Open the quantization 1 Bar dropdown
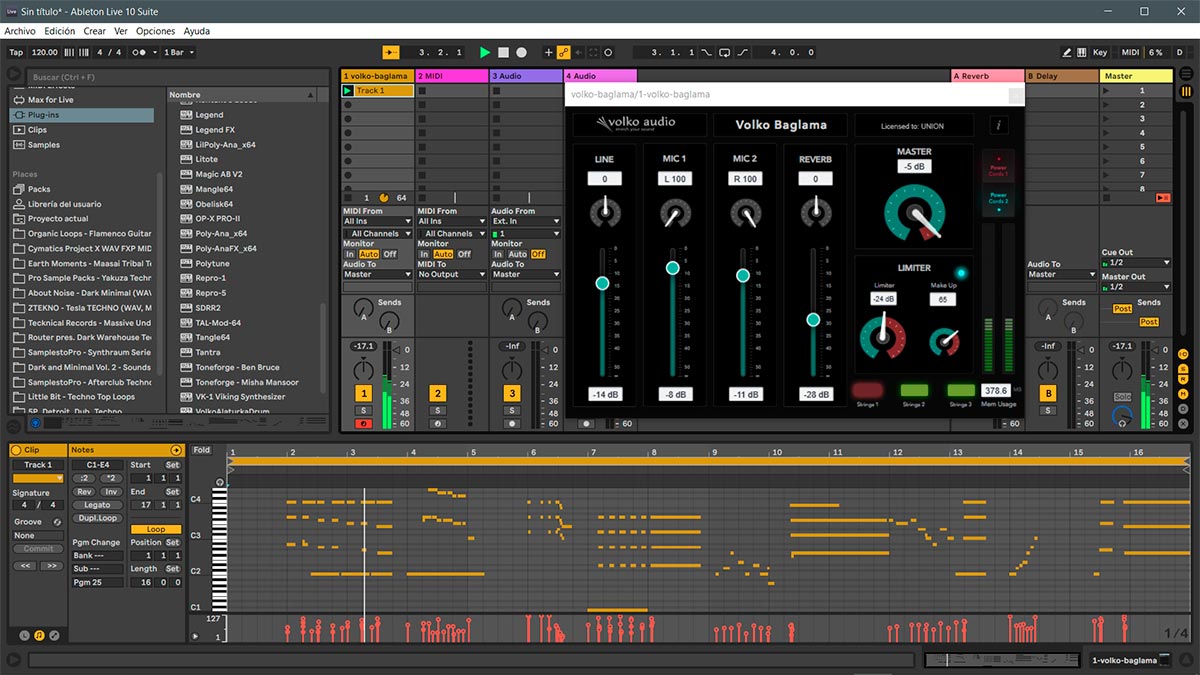The image size is (1200, 675). 177,52
